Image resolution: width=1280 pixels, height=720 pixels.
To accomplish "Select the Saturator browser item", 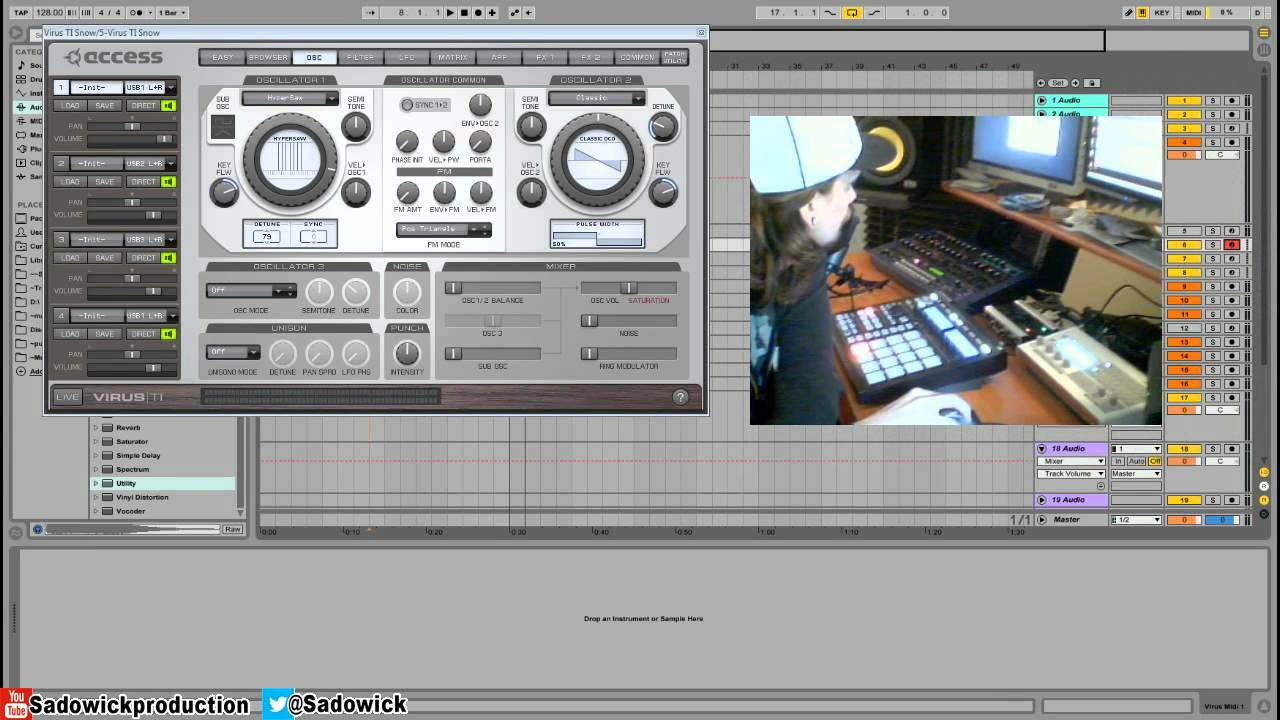I will [132, 442].
